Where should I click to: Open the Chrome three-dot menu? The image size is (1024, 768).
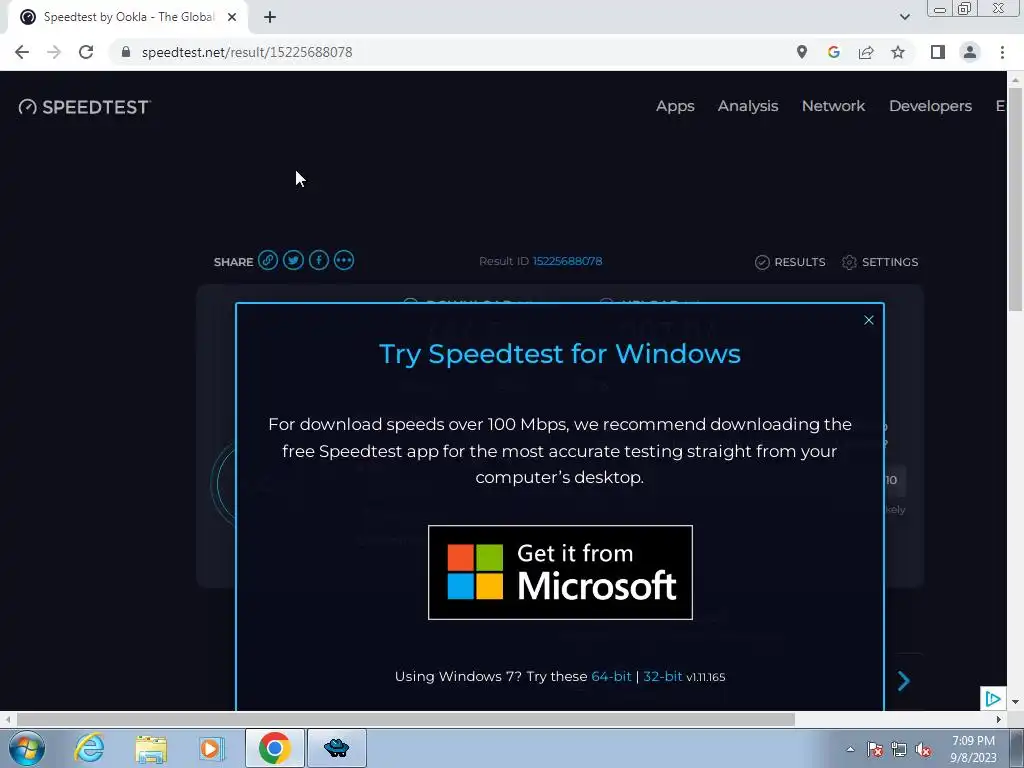click(x=1002, y=52)
